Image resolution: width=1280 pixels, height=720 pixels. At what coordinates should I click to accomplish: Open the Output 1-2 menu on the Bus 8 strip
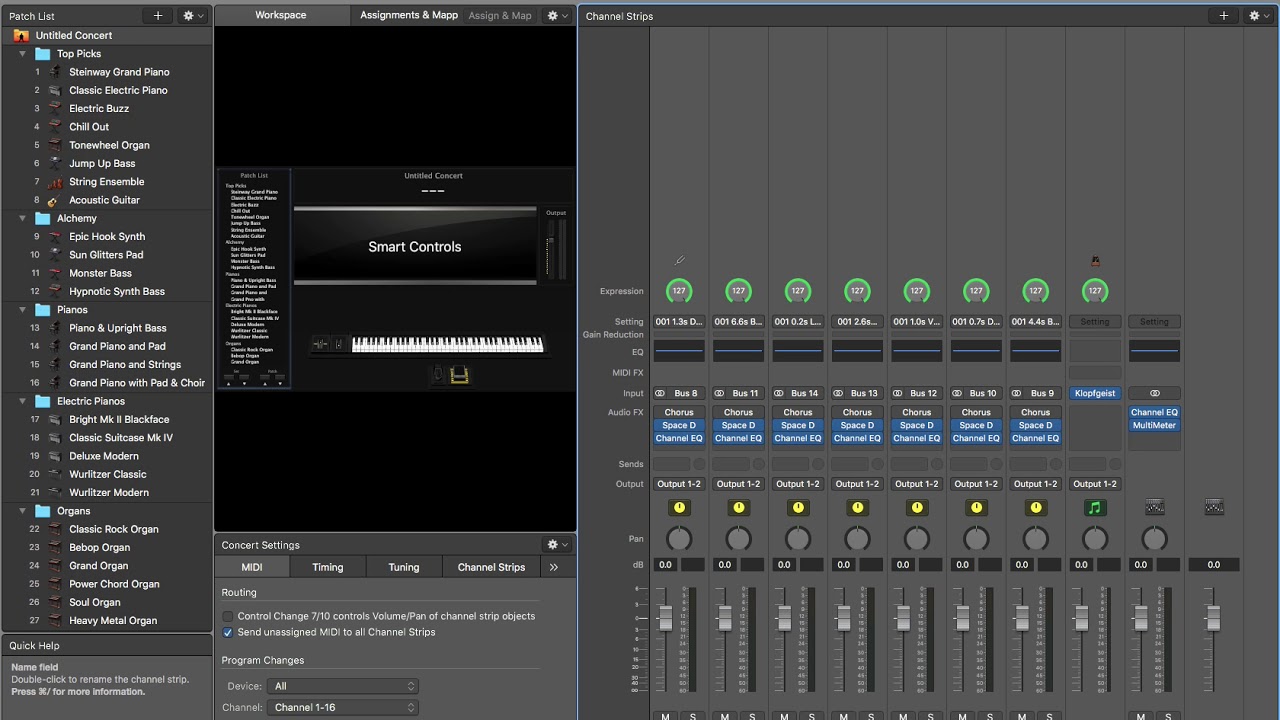pos(679,484)
